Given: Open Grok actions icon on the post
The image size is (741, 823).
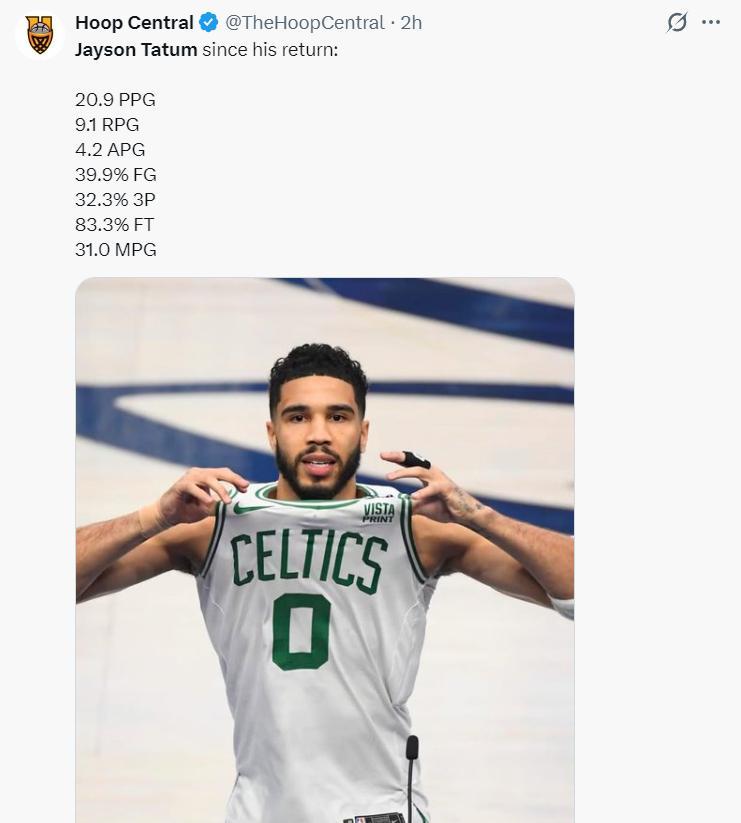Looking at the screenshot, I should point(677,22).
